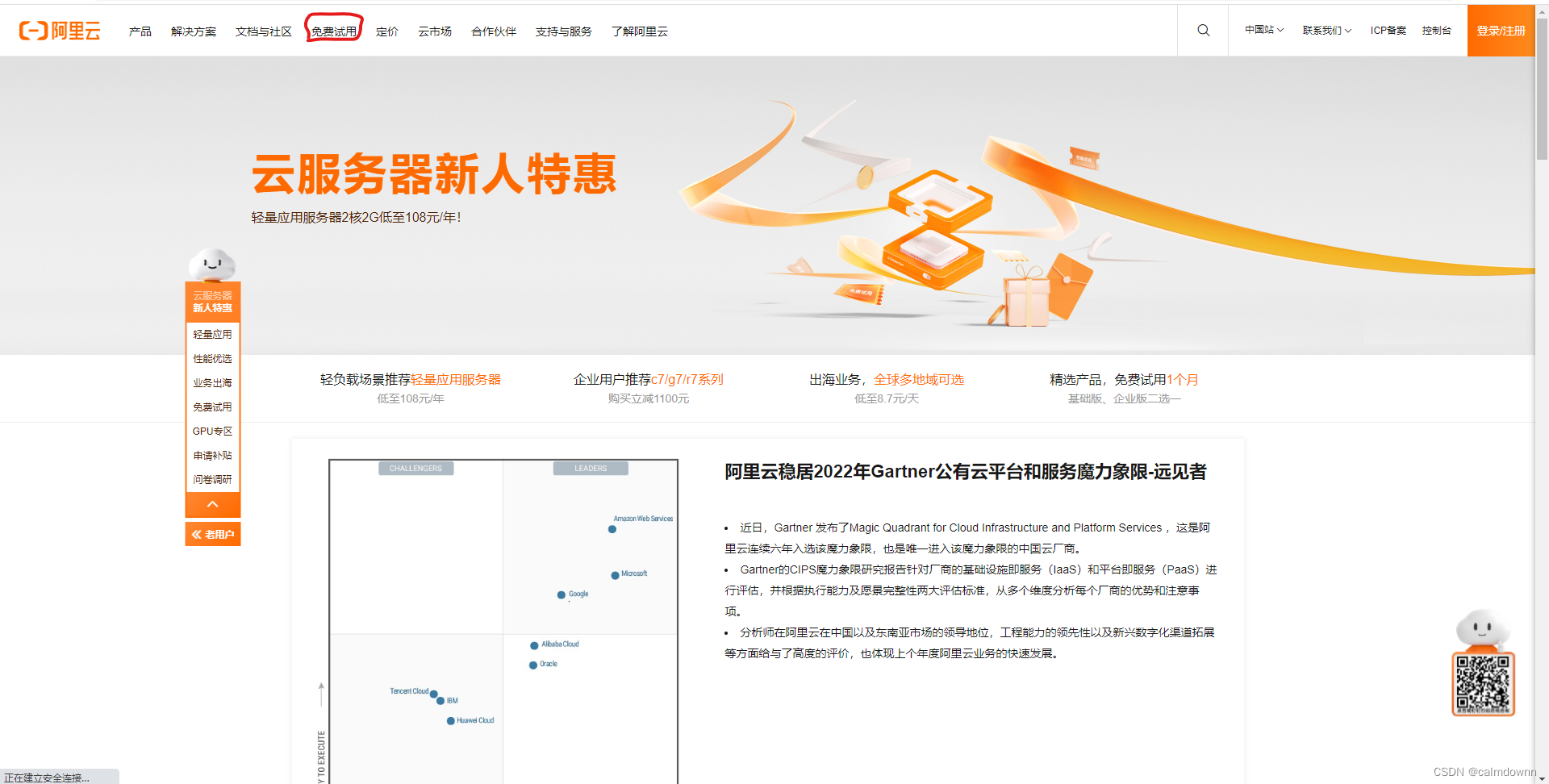Click the QR code thumbnail
Viewport: 1549px width, 784px height.
pyautogui.click(x=1483, y=684)
